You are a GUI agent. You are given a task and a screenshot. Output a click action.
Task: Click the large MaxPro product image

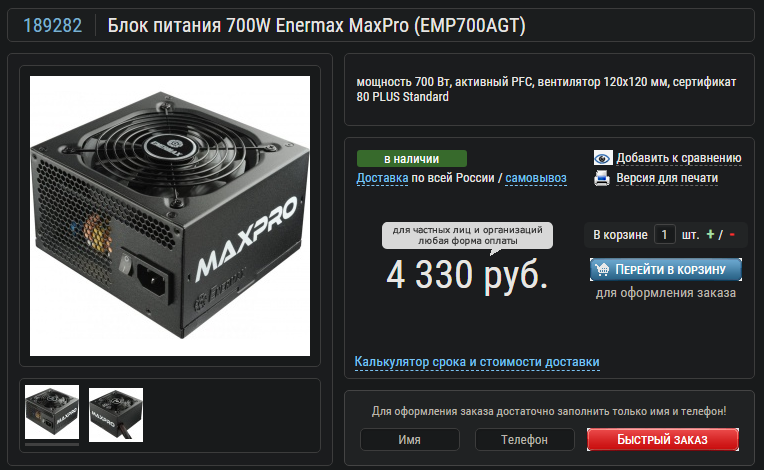170,216
